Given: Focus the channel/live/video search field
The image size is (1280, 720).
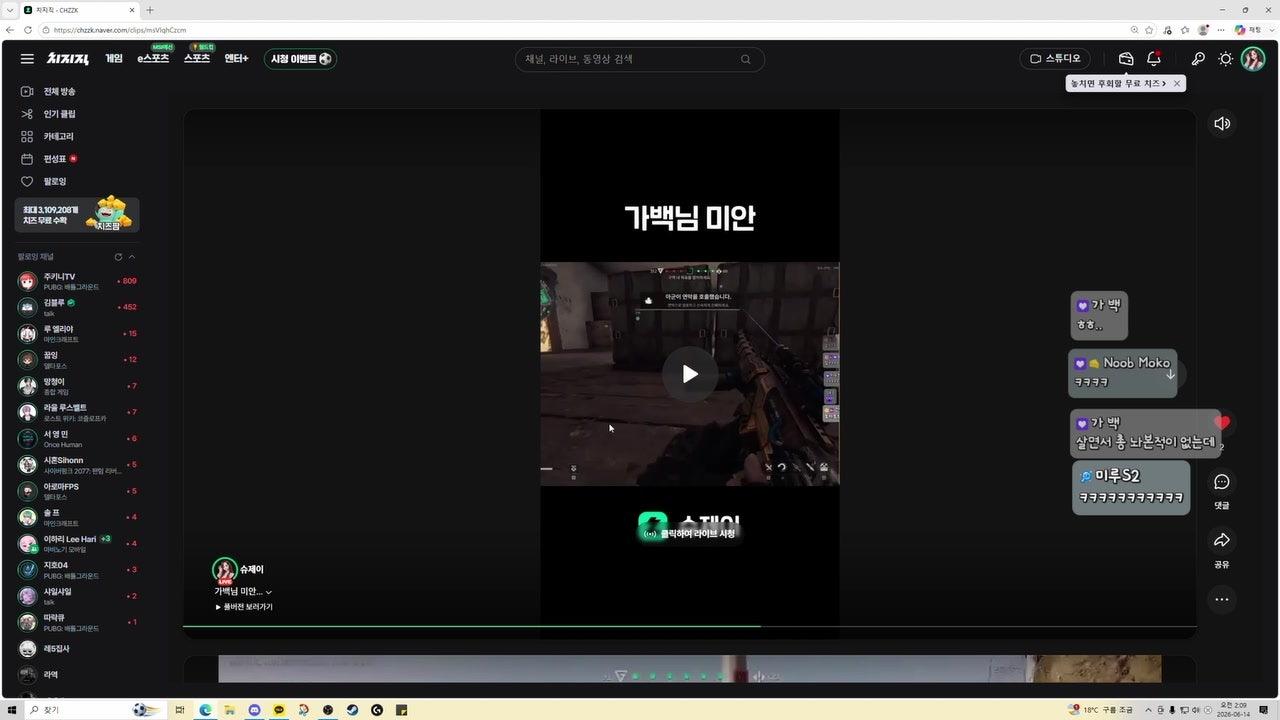Looking at the screenshot, I should 640,59.
